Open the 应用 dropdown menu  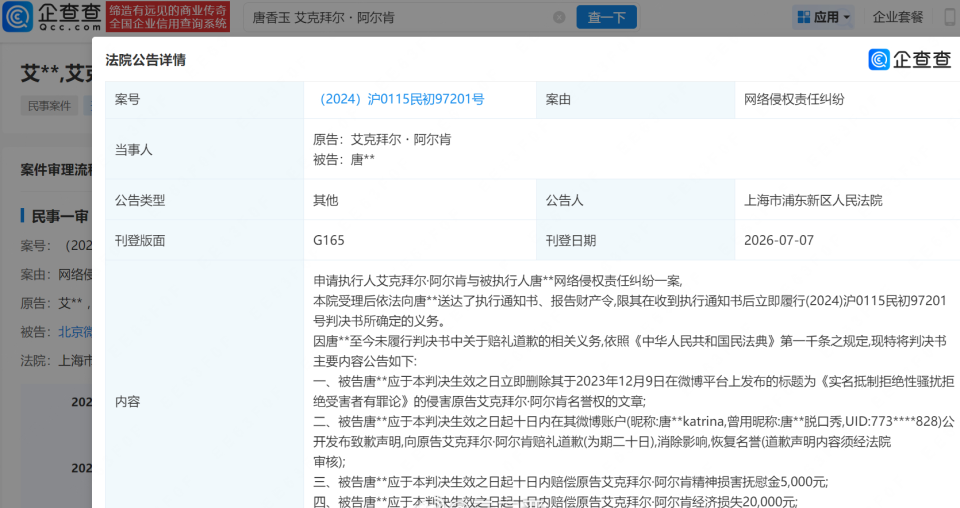click(x=824, y=17)
